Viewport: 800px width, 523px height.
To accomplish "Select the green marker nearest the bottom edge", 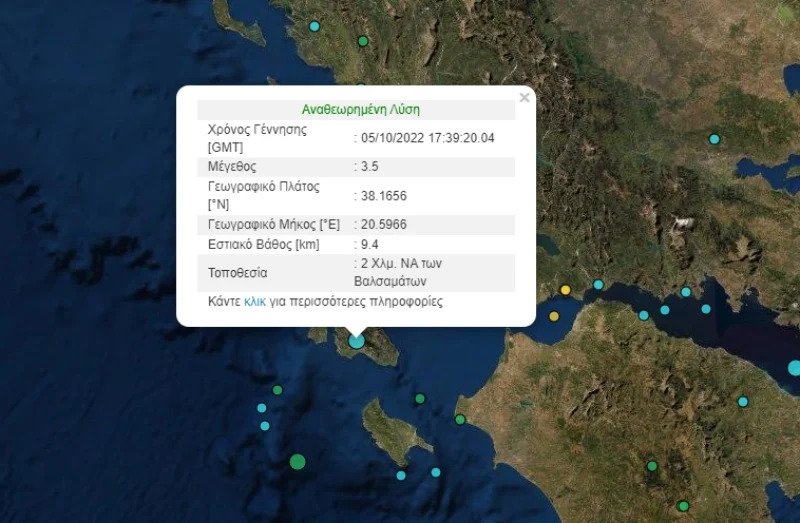I will coord(683,506).
